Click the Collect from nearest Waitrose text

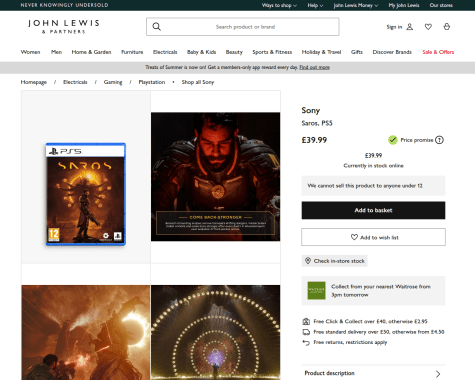[x=381, y=291]
